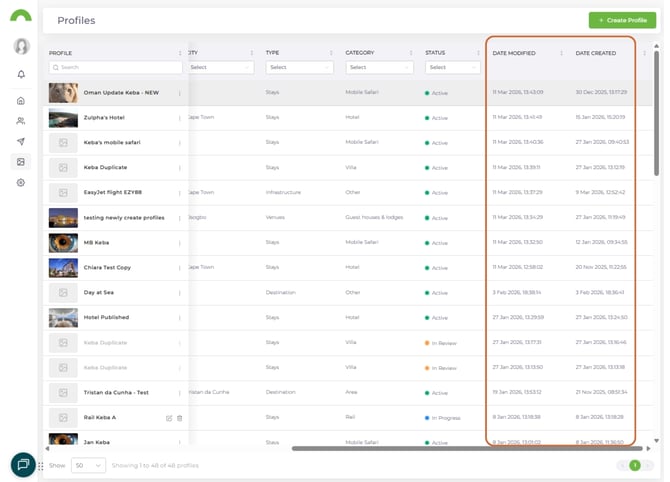
Task: Open user avatar at top of sidebar
Action: 21,46
